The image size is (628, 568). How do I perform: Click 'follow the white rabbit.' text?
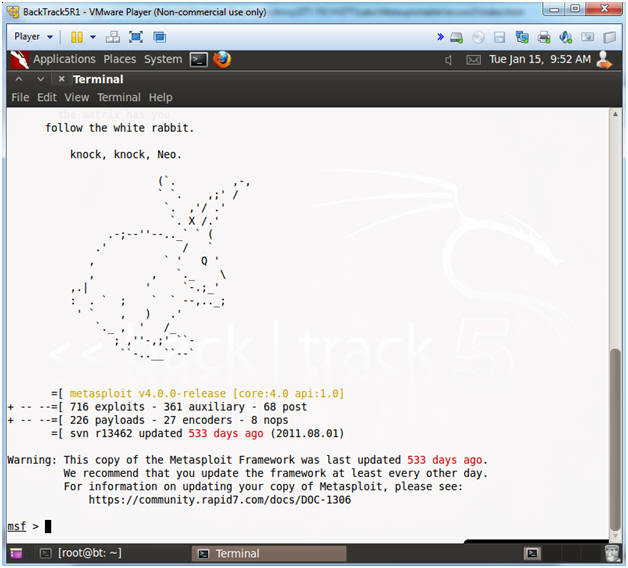coord(120,128)
